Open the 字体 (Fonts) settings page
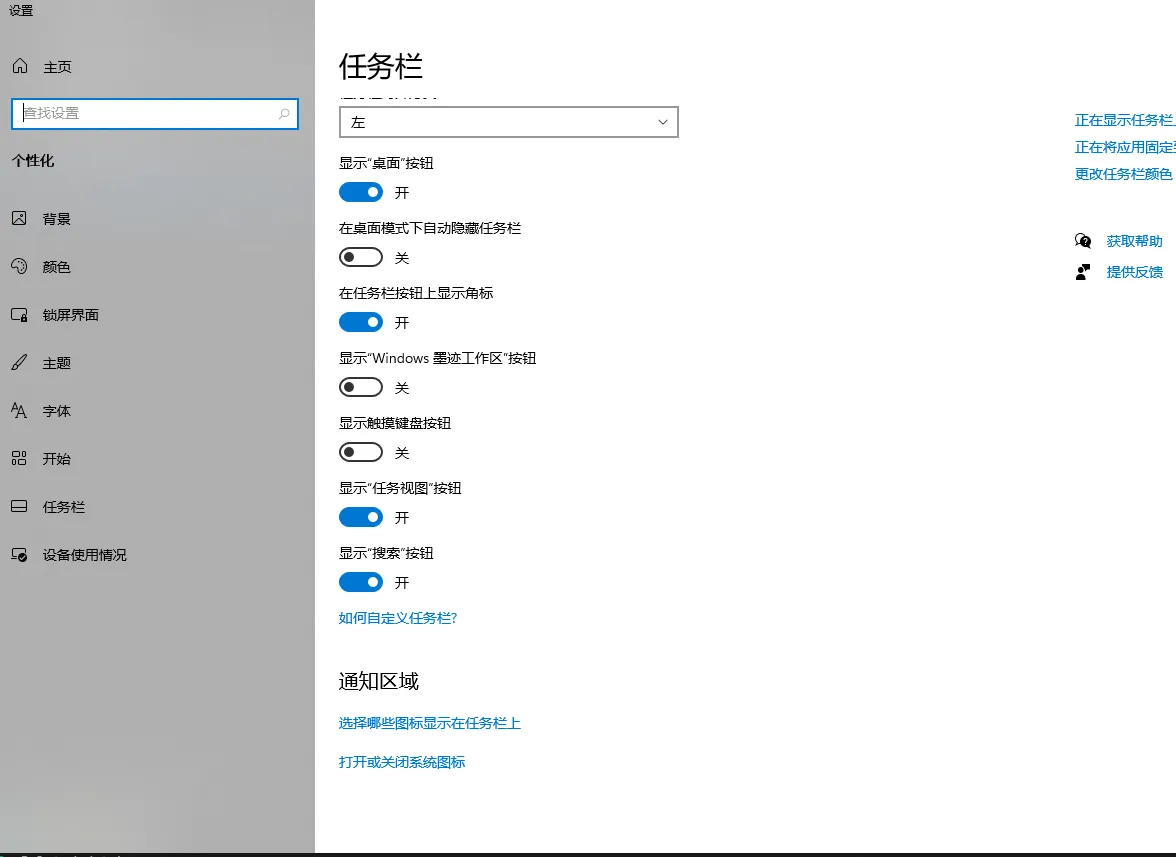Viewport: 1176px width, 857px height. point(55,410)
